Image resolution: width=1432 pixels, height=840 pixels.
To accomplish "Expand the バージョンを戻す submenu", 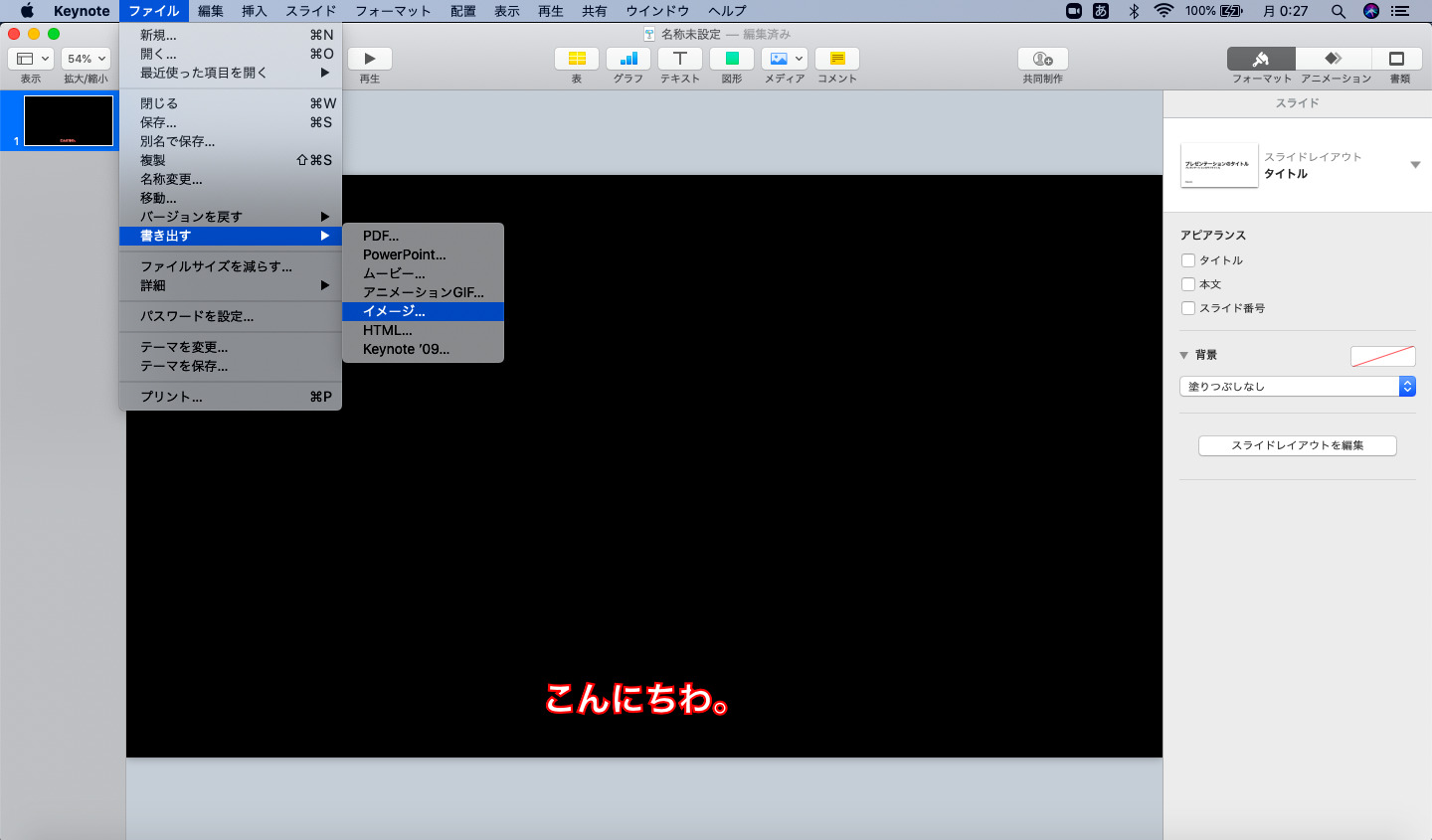I will (x=231, y=217).
